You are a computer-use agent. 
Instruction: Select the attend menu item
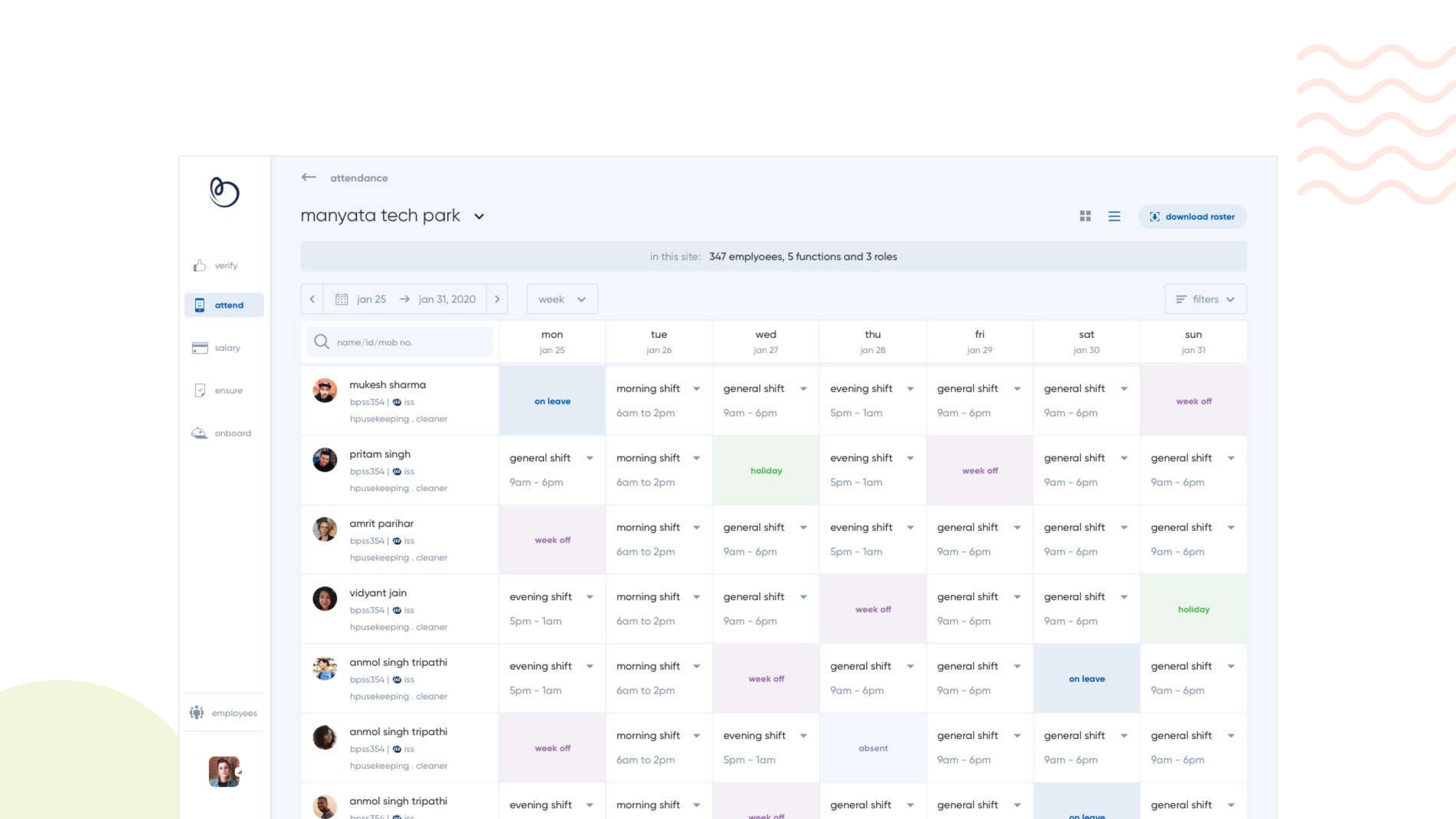pyautogui.click(x=224, y=305)
